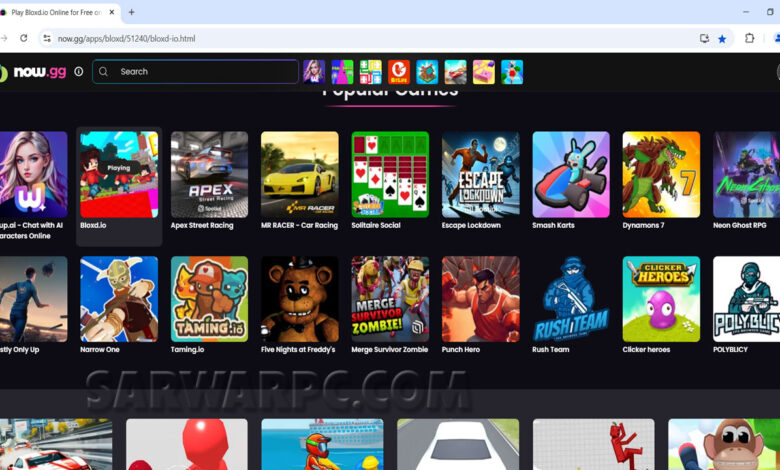The width and height of the screenshot is (780, 470).
Task: Click the 'Punch Hero' title text
Action: point(461,350)
